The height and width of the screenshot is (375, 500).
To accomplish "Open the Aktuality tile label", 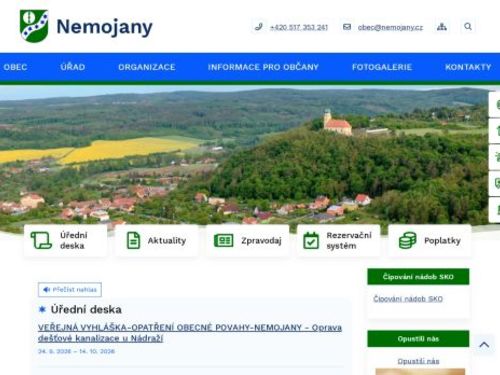I will [x=167, y=241].
